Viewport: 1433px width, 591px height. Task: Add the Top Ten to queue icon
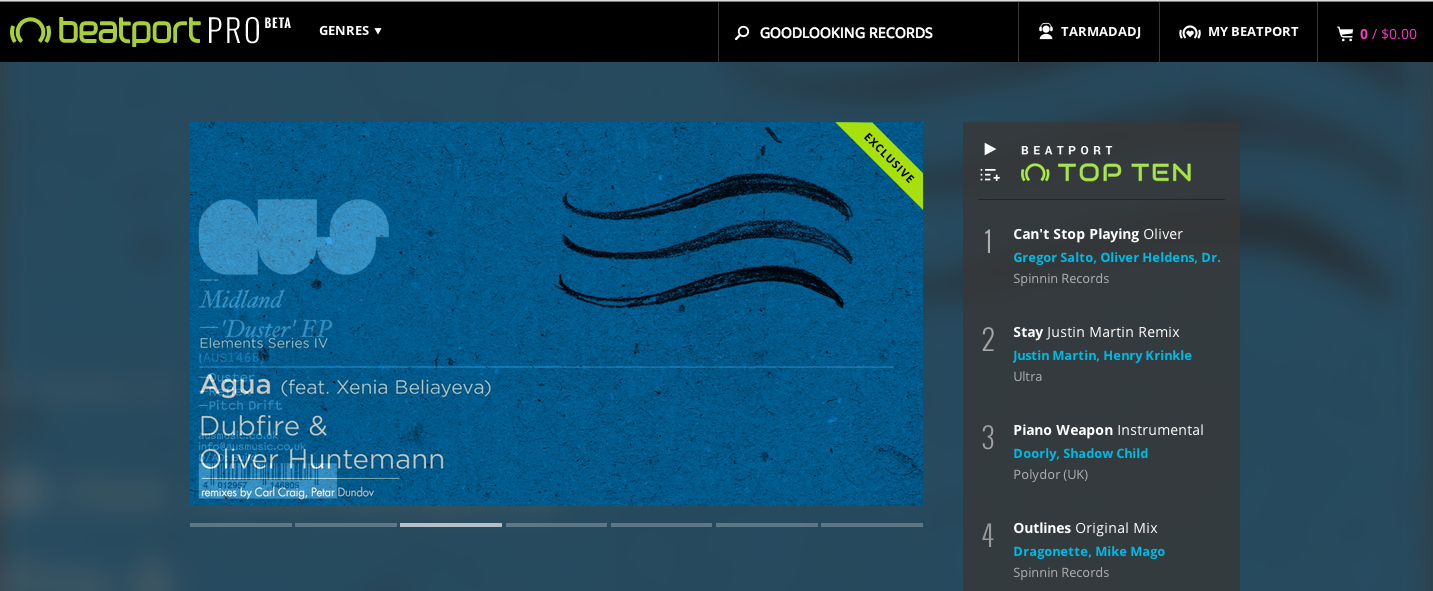coord(990,175)
